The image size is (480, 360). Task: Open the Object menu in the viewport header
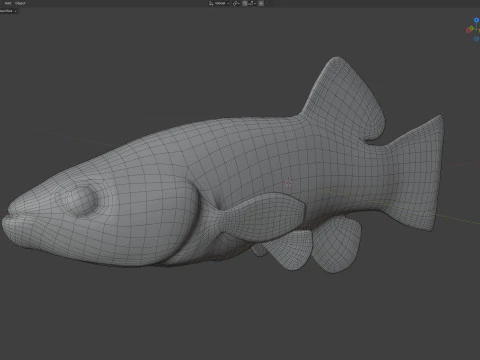pos(20,3)
